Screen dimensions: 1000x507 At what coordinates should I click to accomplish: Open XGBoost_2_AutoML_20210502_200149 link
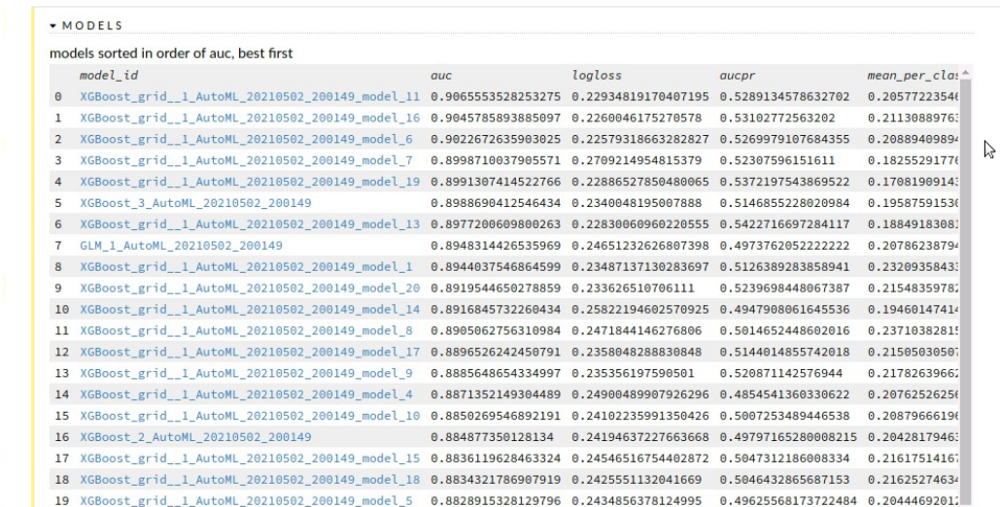[196, 437]
